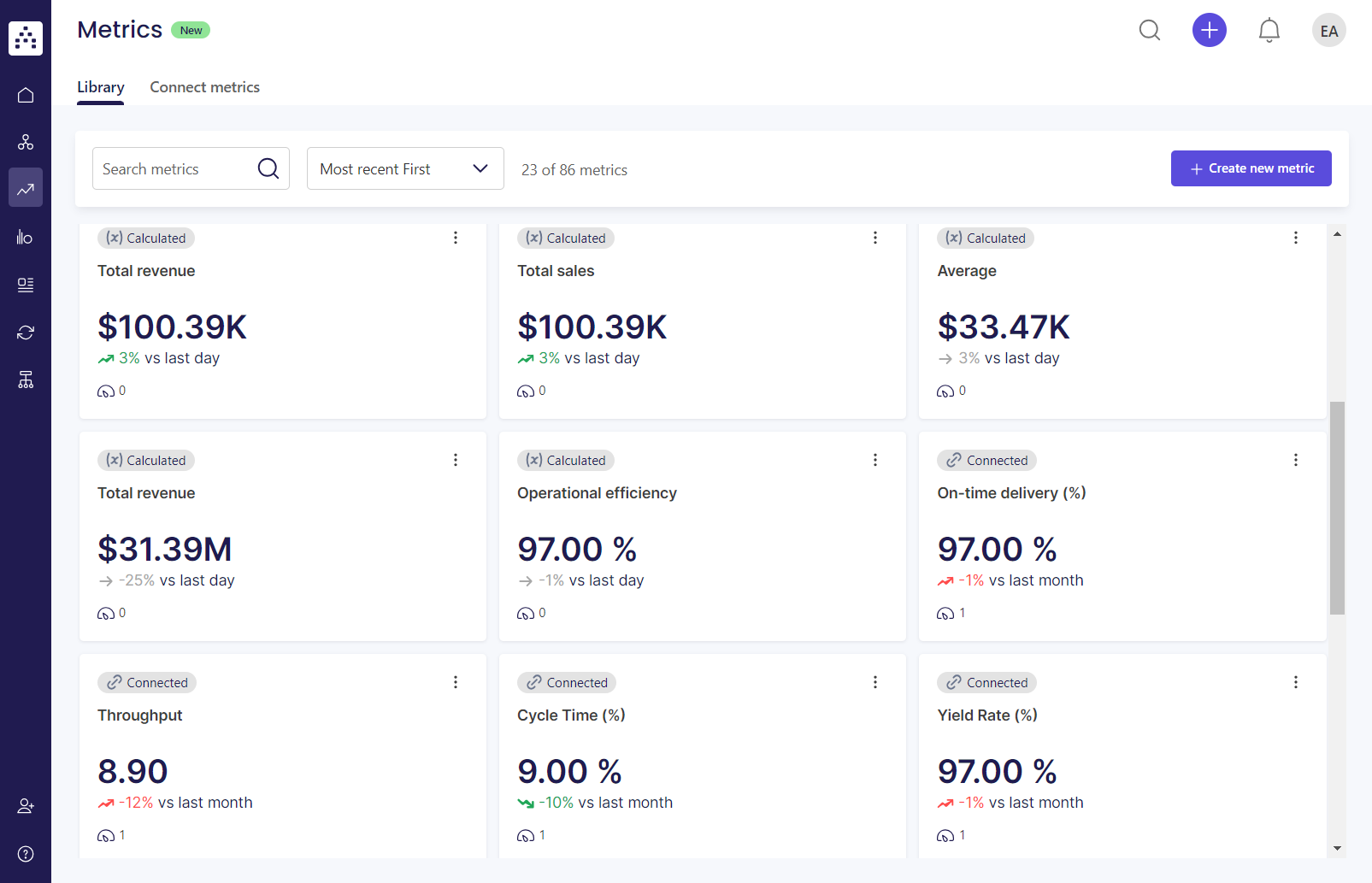
Task: Open options menu for Total sales card
Action: pos(874,238)
